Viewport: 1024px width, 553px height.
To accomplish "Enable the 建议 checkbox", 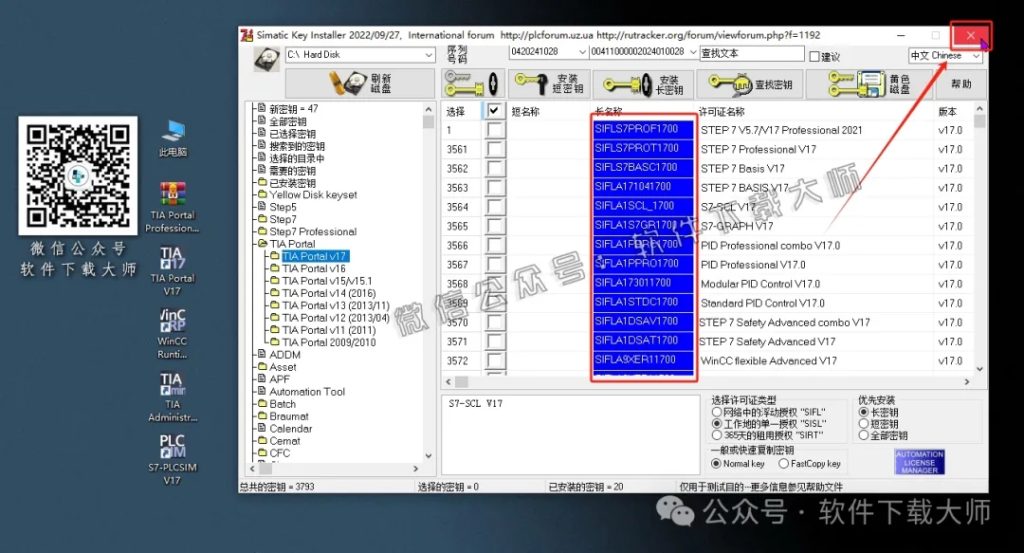I will pyautogui.click(x=814, y=57).
